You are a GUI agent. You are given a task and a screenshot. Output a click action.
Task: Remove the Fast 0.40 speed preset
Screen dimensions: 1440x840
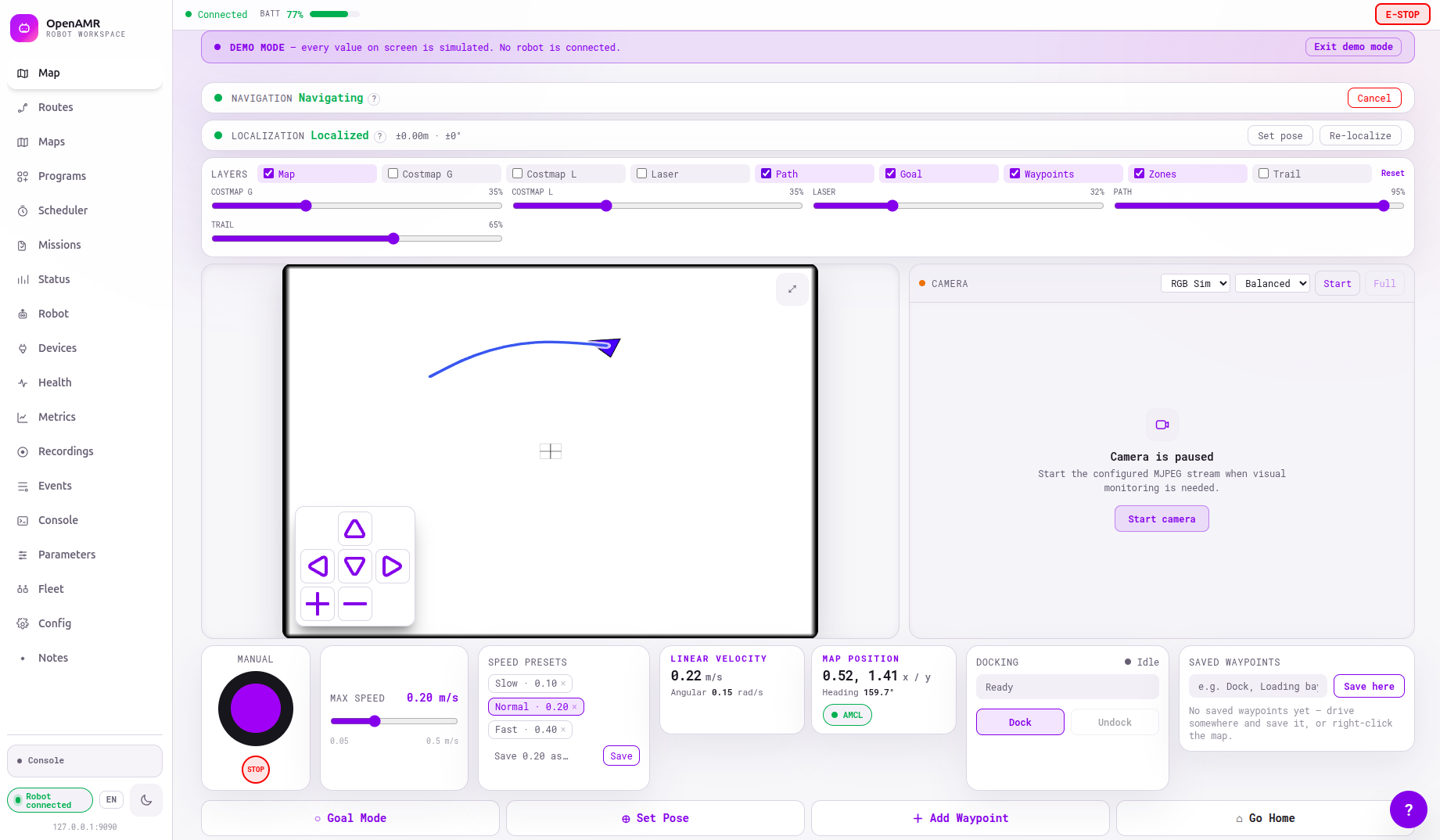(563, 730)
